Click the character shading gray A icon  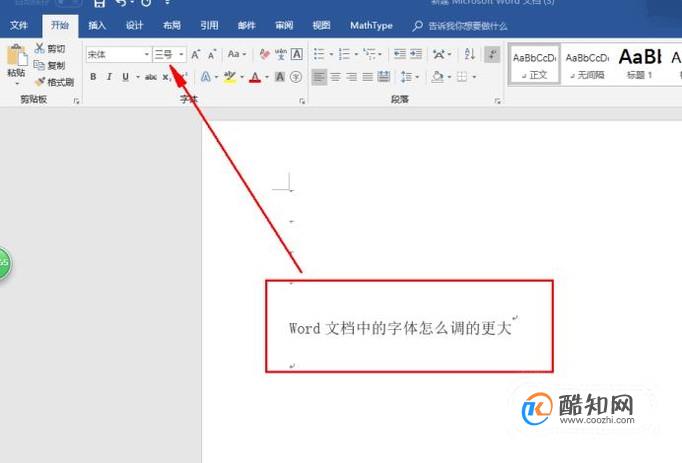tap(280, 77)
